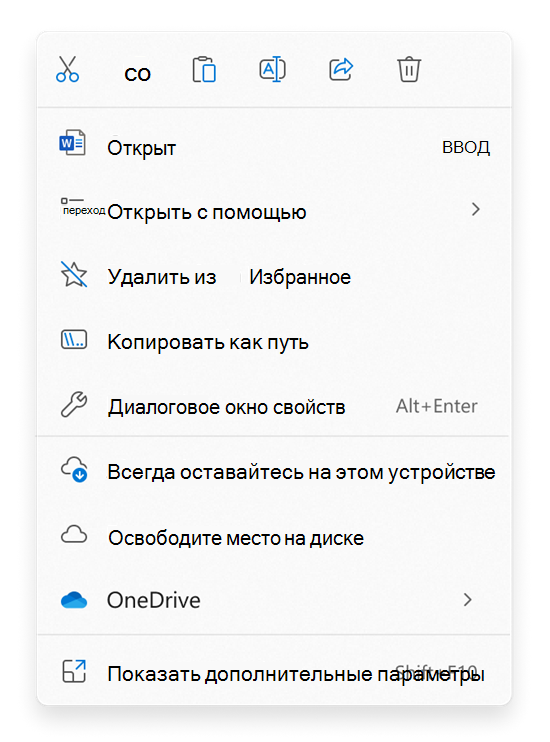Click the Cut scissors icon
The width and height of the screenshot is (550, 742).
coord(68,70)
